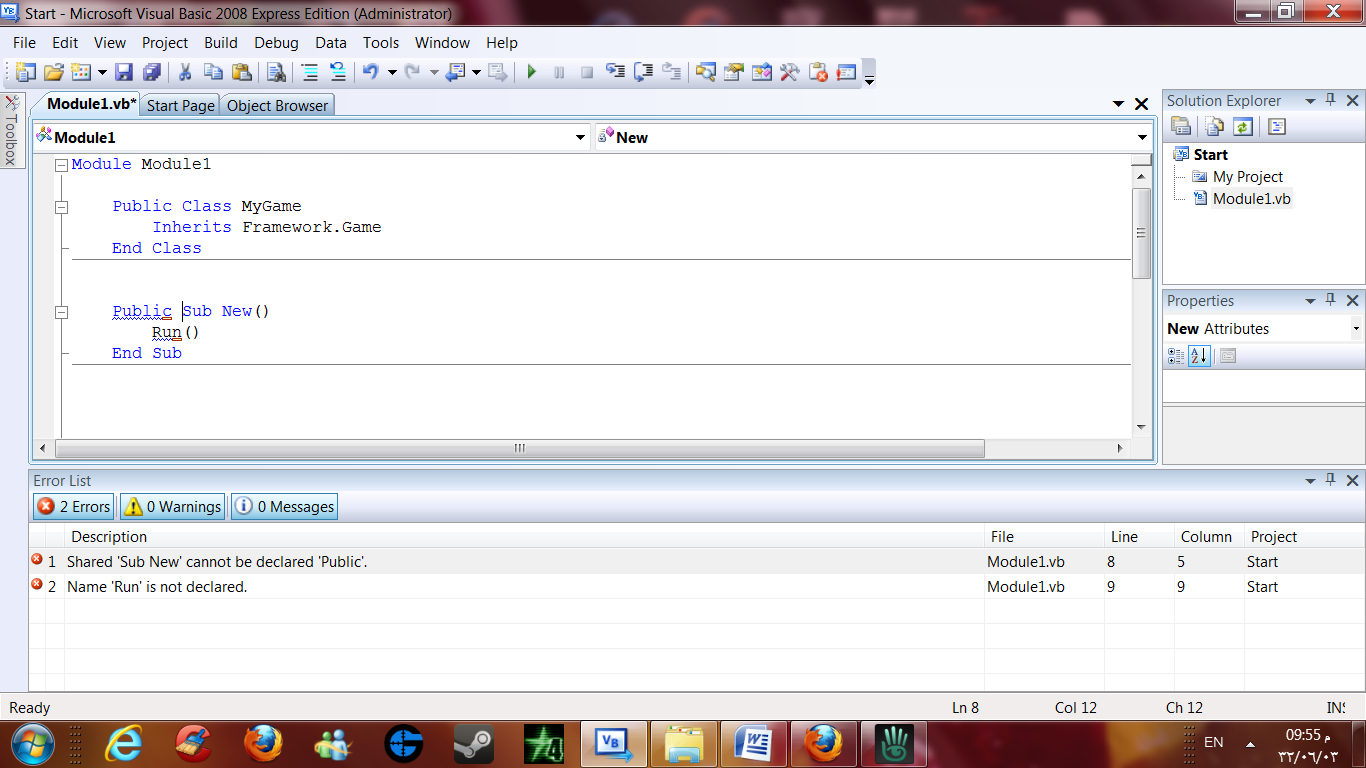Switch to the Object Browser tab
Viewport: 1366px width, 768px height.
point(277,105)
